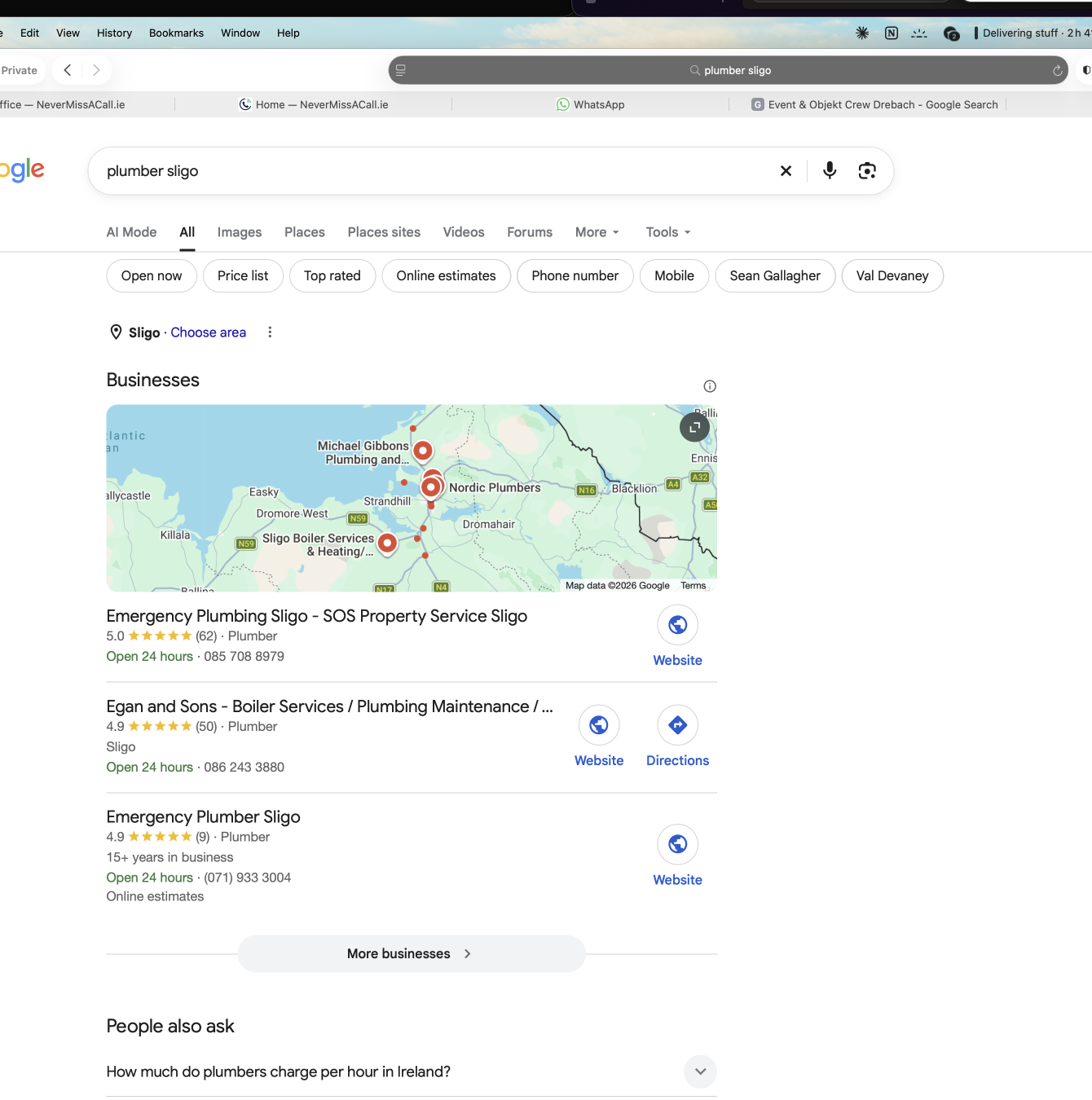Screen dimensions: 1092x1100
Task: Apply the Price list filter chip
Action: 243,276
